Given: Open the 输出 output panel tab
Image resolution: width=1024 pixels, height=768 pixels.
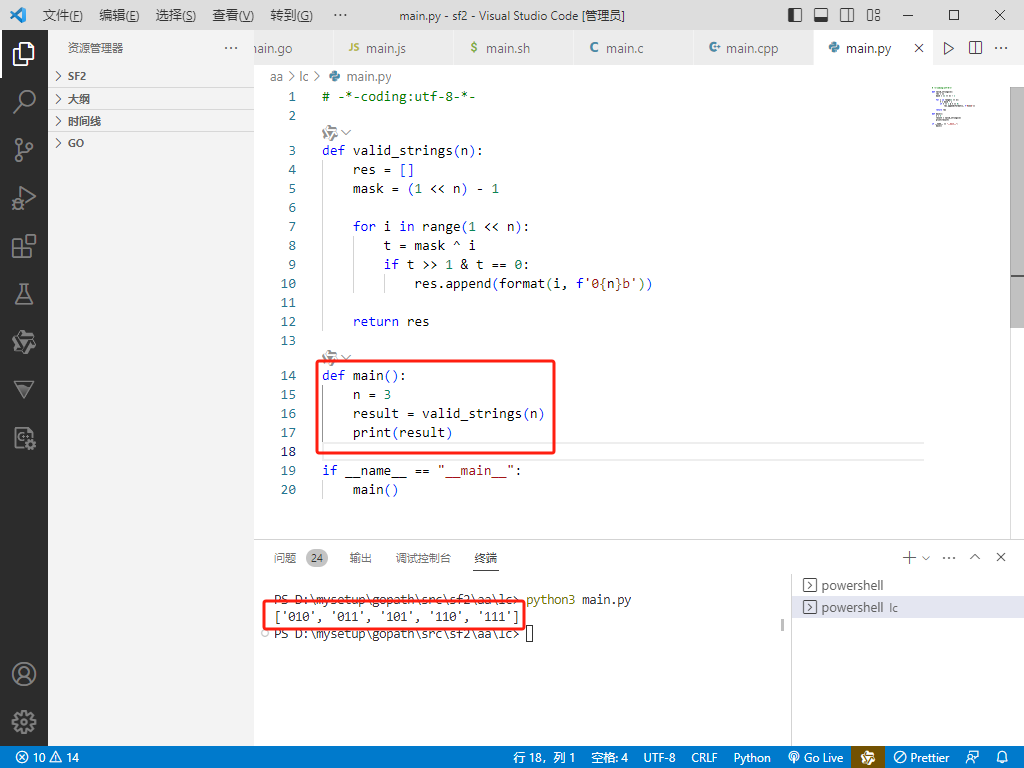Looking at the screenshot, I should [360, 558].
